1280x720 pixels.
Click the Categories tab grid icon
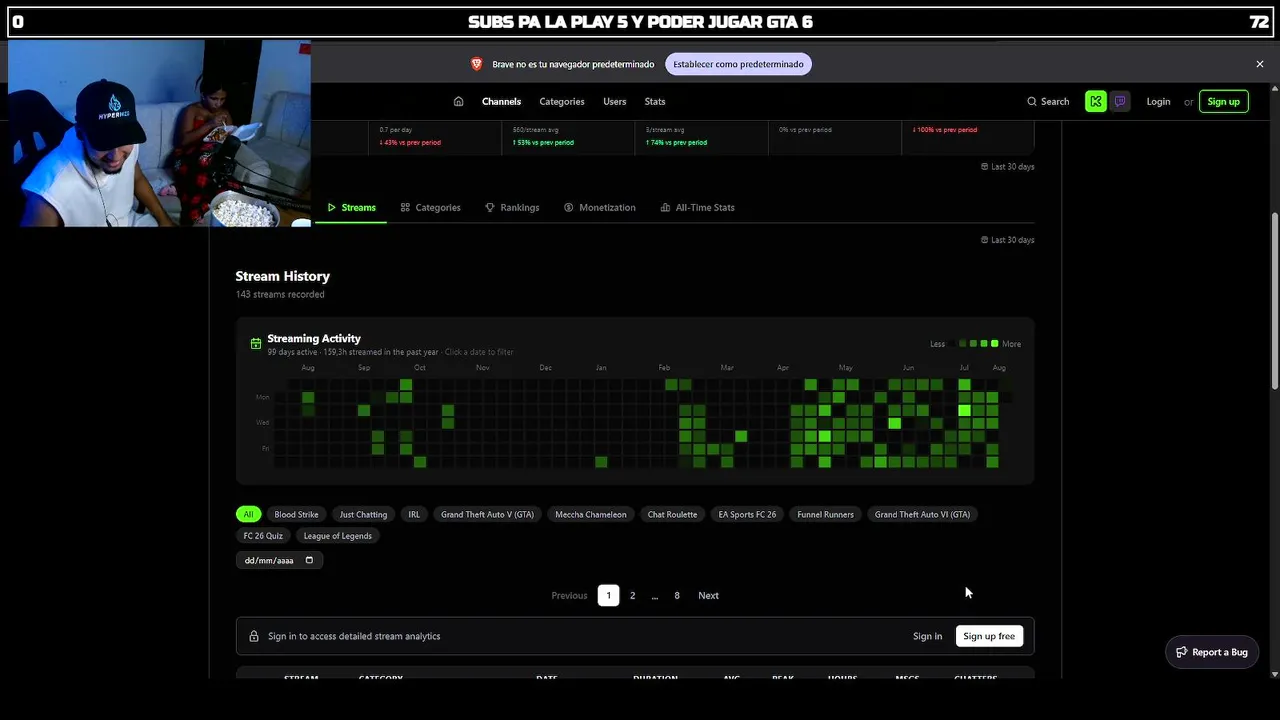(405, 208)
